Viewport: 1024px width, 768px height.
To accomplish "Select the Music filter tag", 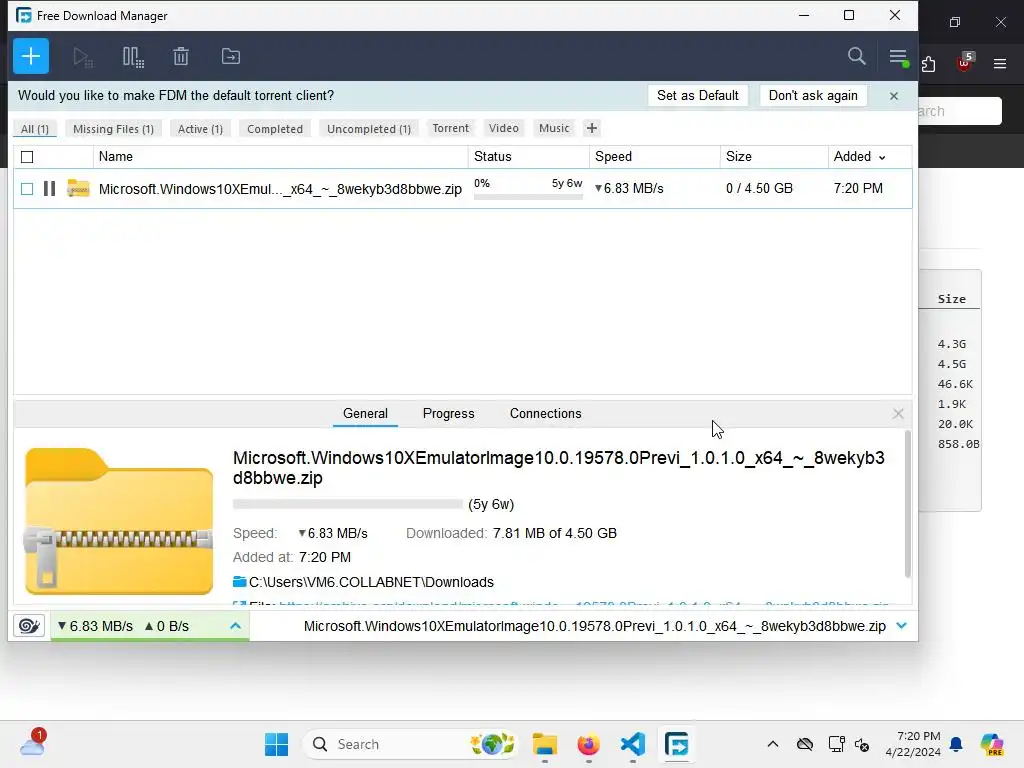I will coord(554,128).
